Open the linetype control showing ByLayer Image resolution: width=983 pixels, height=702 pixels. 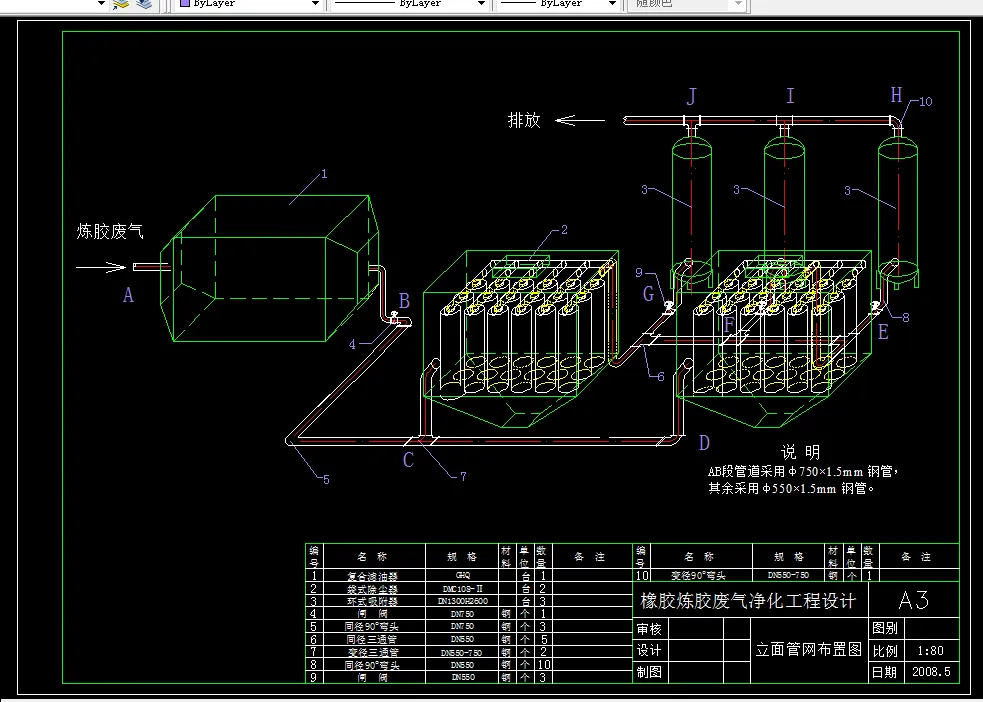click(411, 4)
